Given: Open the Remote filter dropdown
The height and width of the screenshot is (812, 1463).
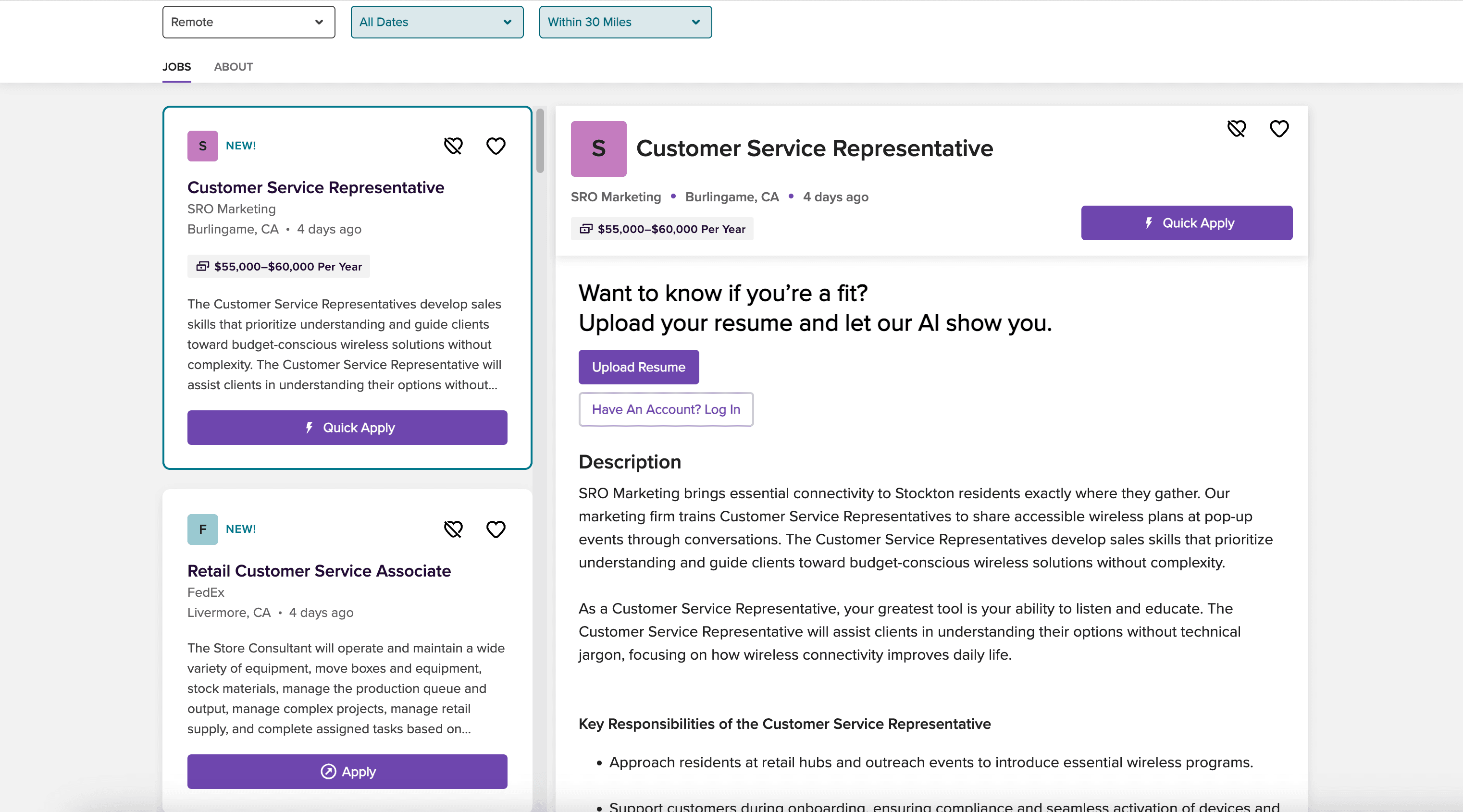Looking at the screenshot, I should point(248,22).
